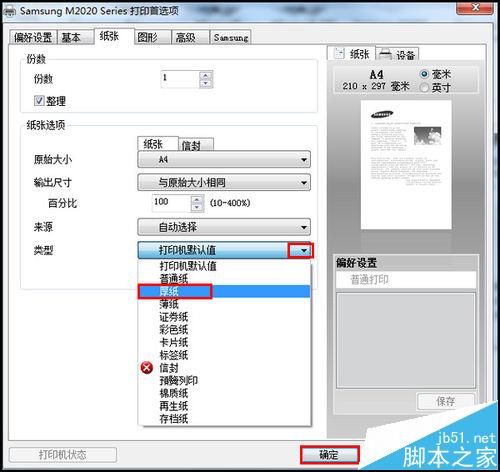Choose 预印 from the type list
The width and height of the screenshot is (500, 472).
click(x=224, y=380)
